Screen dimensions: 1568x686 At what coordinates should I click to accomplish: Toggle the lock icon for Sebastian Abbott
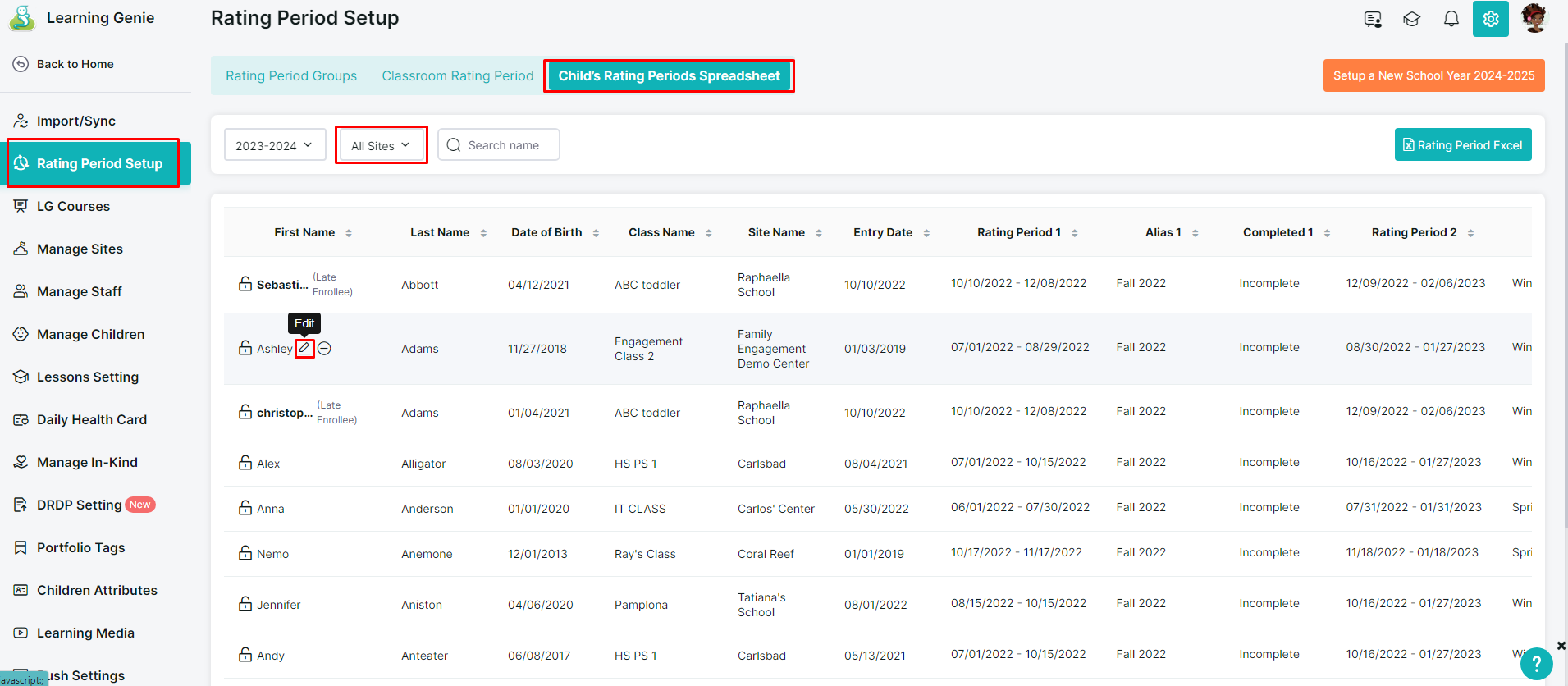click(x=245, y=284)
